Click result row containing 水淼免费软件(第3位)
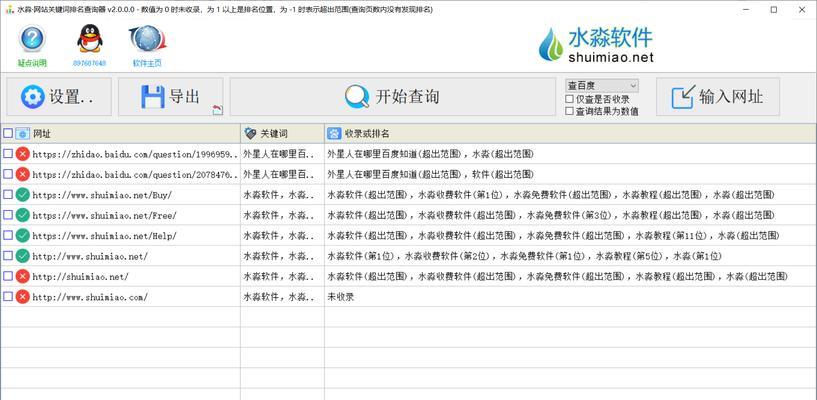 tap(551, 215)
